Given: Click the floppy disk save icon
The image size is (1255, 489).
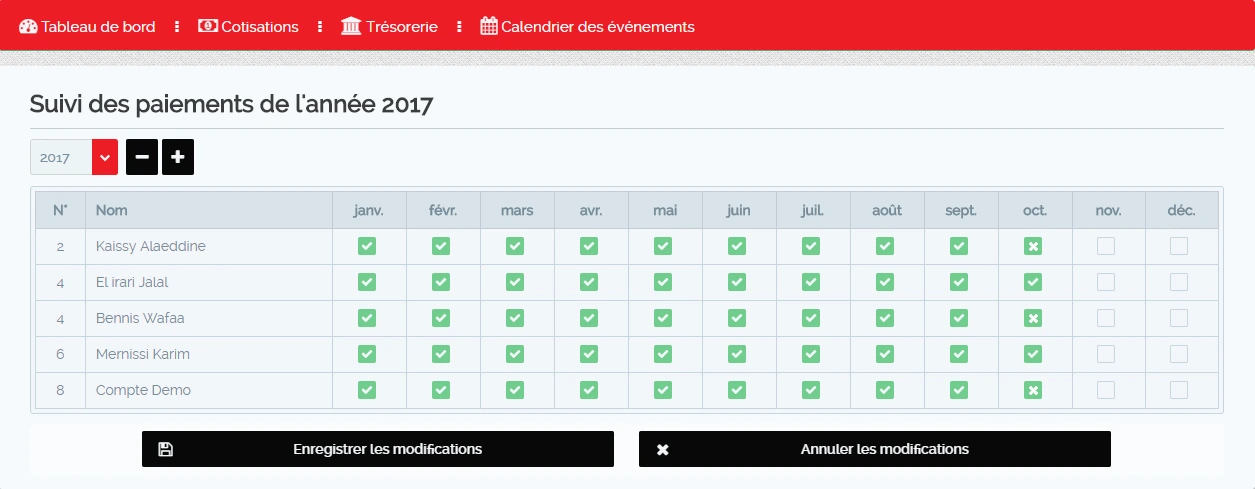Looking at the screenshot, I should coord(166,450).
